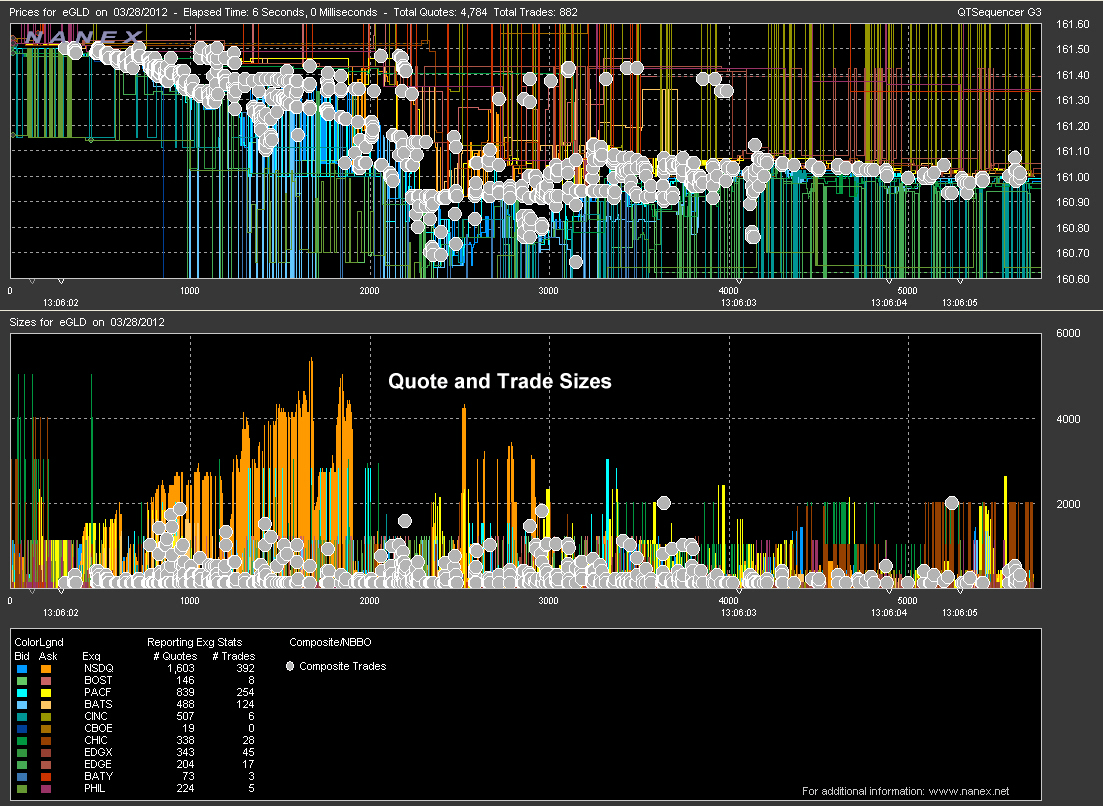Click the 6000 size axis label
This screenshot has width=1103, height=806.
[1069, 333]
